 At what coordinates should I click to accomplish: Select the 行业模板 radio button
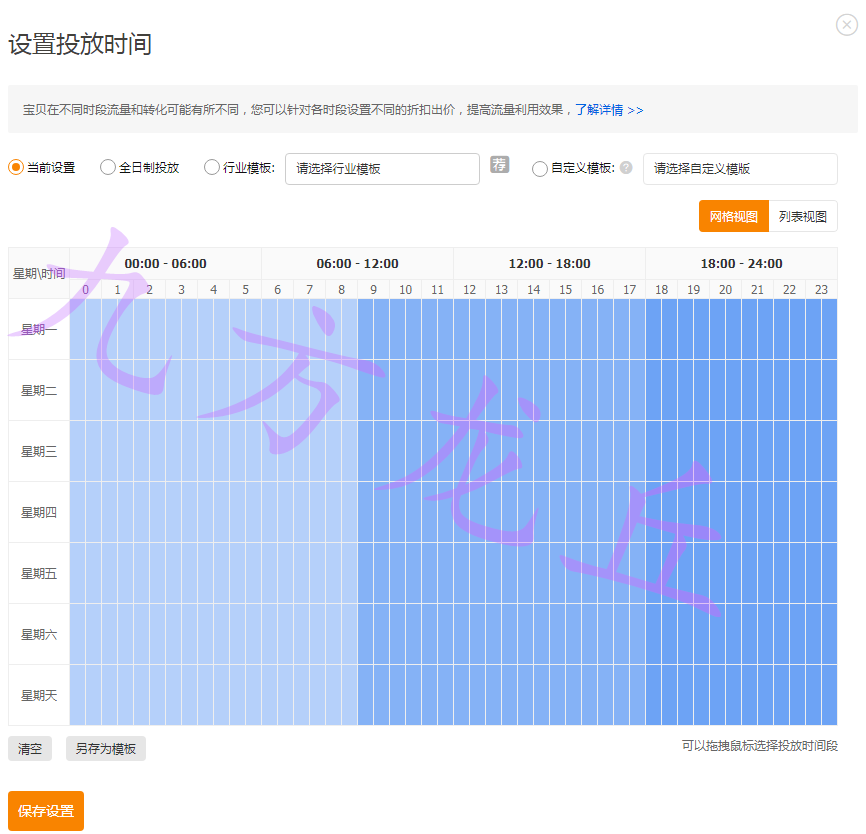pyautogui.click(x=212, y=168)
